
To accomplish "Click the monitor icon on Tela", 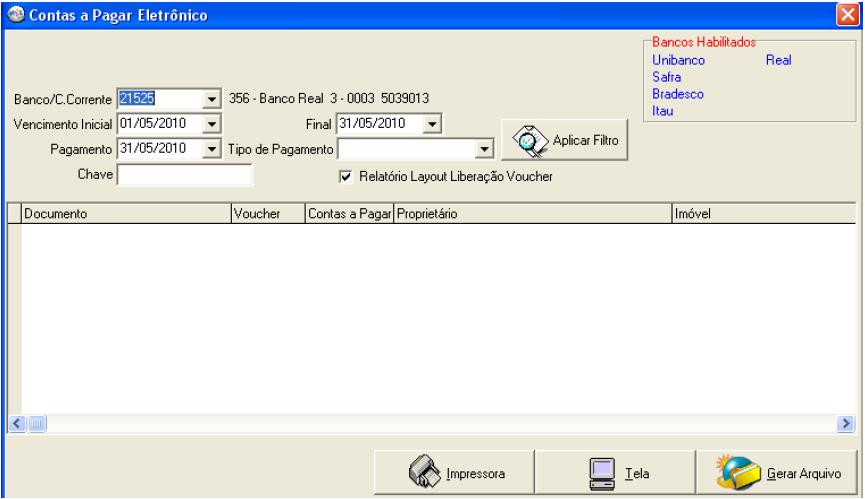I will point(601,470).
